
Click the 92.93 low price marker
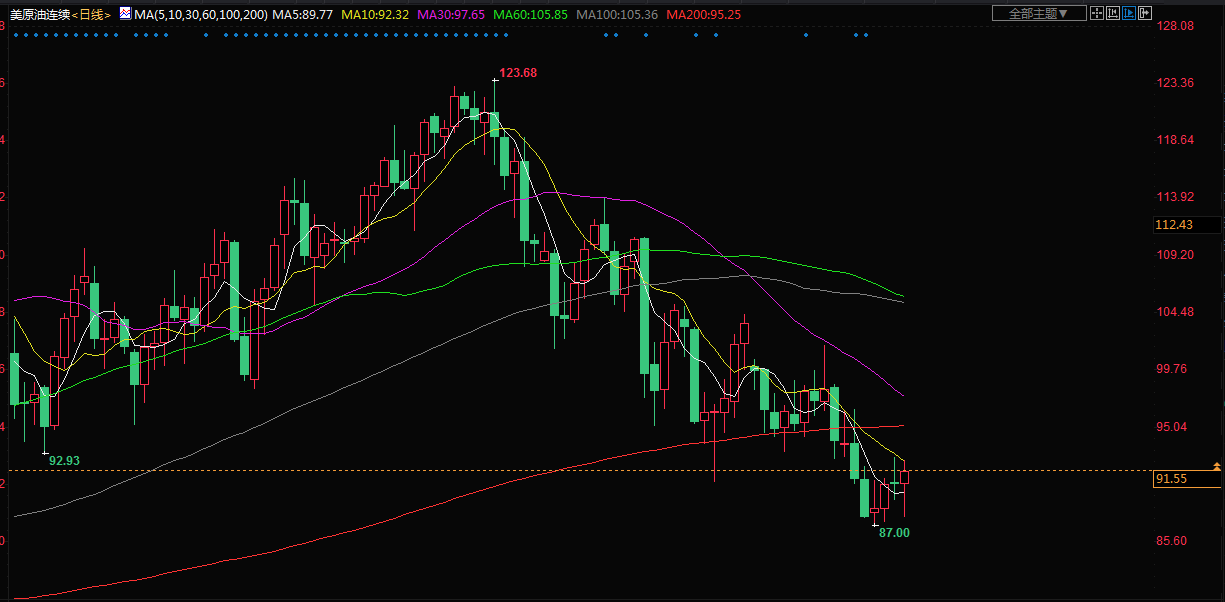[64, 461]
